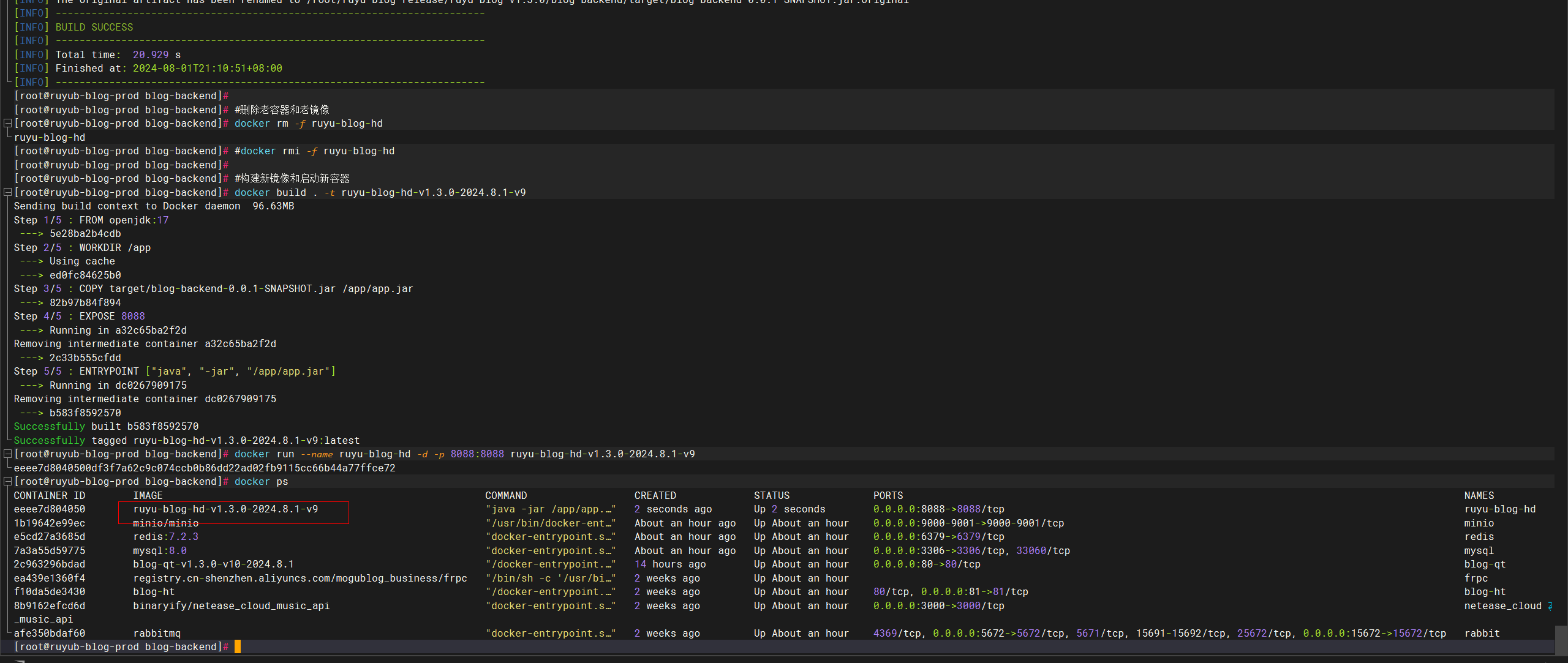
Task: Click the 'NAMES' column header
Action: [1479, 495]
